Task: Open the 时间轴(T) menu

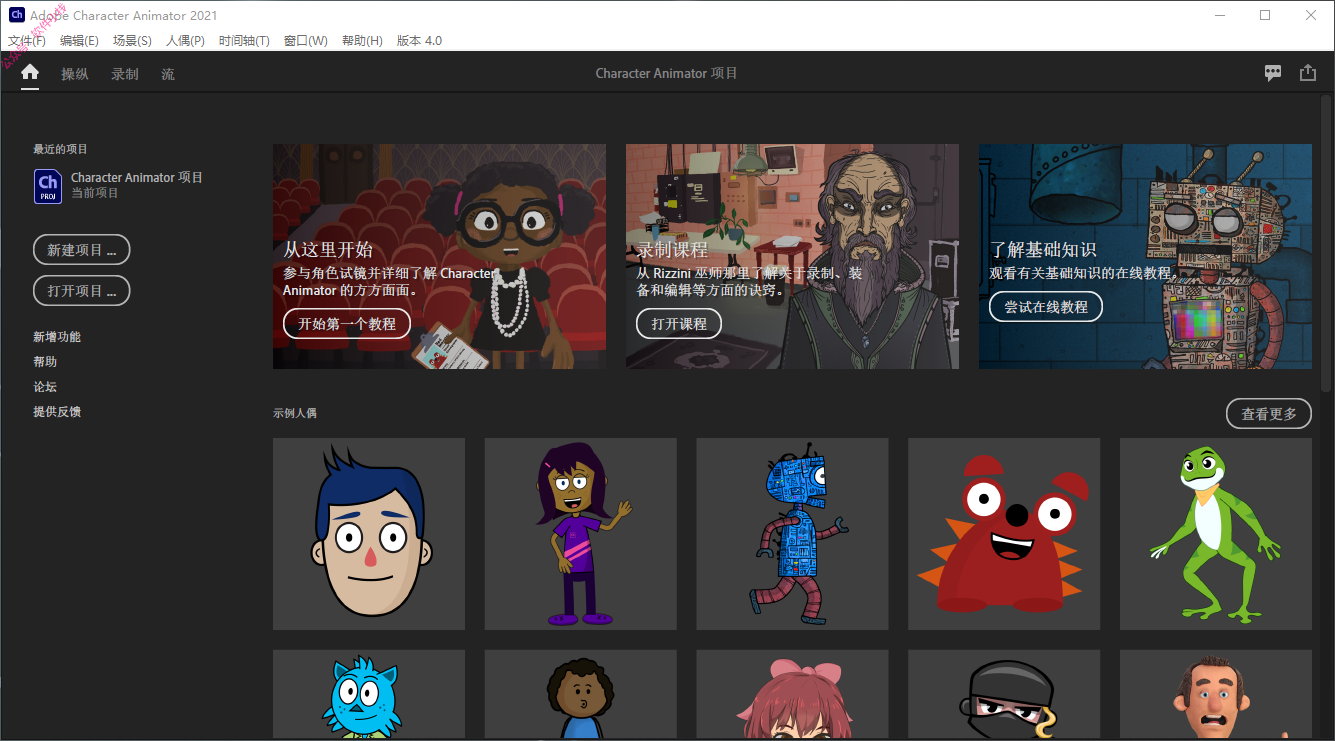Action: pos(244,41)
